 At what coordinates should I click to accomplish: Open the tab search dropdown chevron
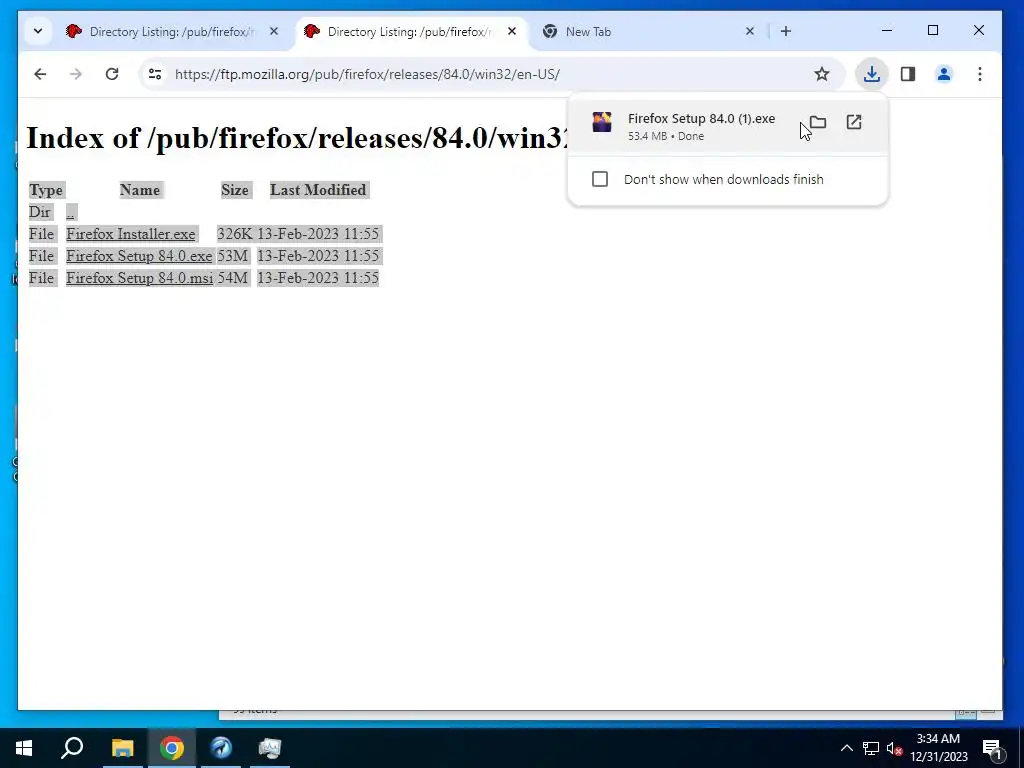(x=38, y=31)
